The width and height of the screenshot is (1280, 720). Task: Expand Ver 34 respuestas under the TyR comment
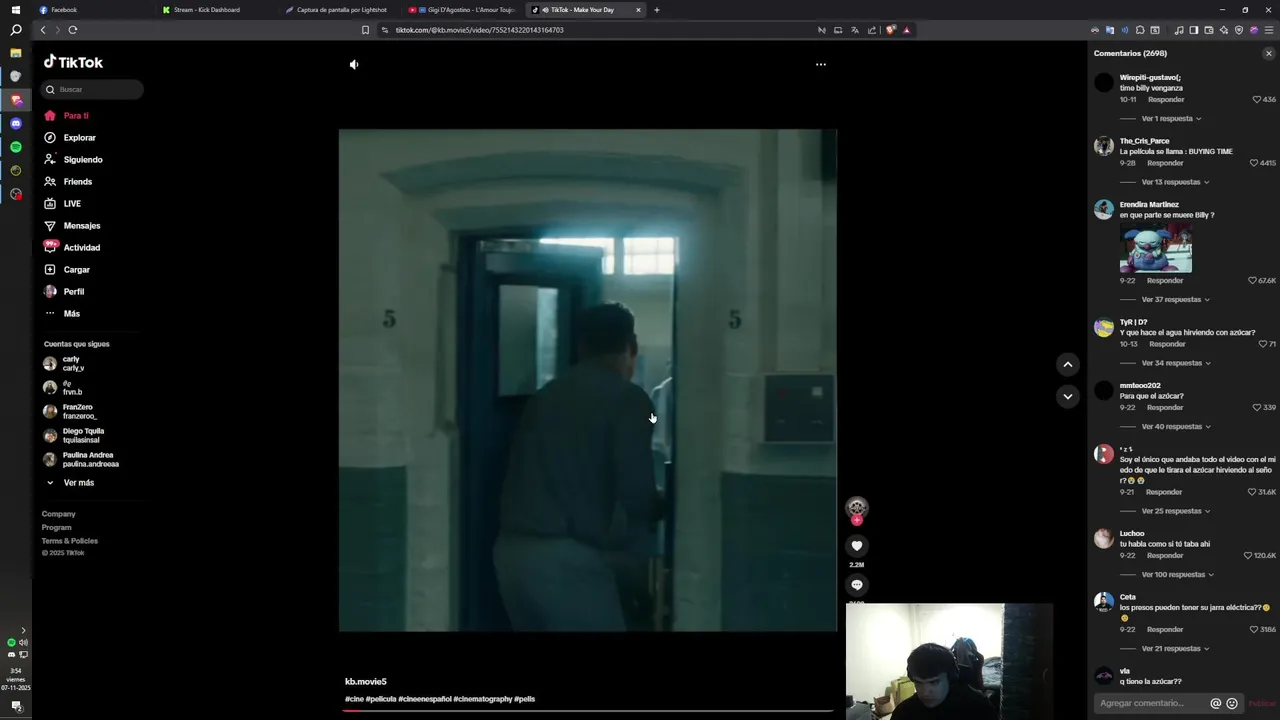(1176, 363)
